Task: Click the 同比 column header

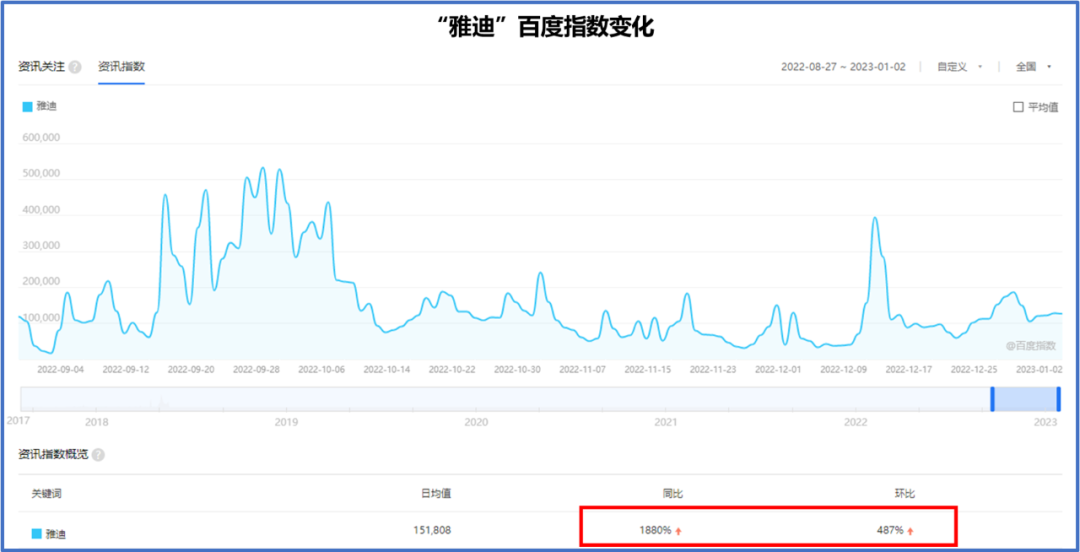Action: click(672, 494)
